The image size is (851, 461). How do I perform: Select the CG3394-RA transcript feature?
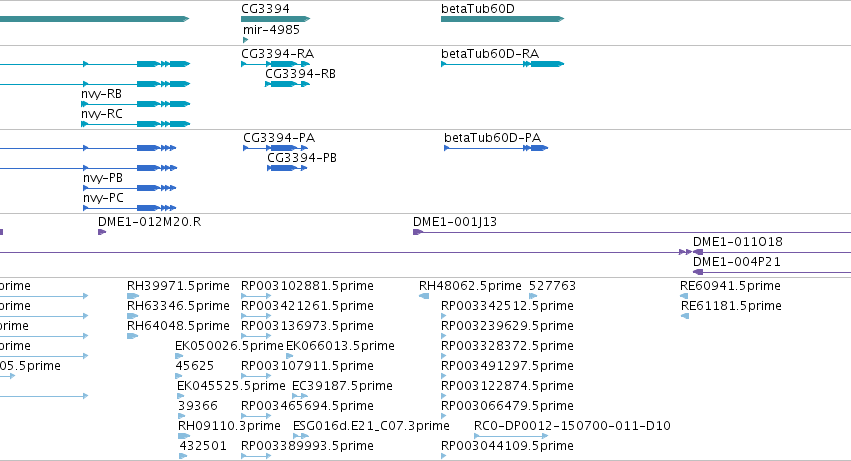(x=276, y=64)
